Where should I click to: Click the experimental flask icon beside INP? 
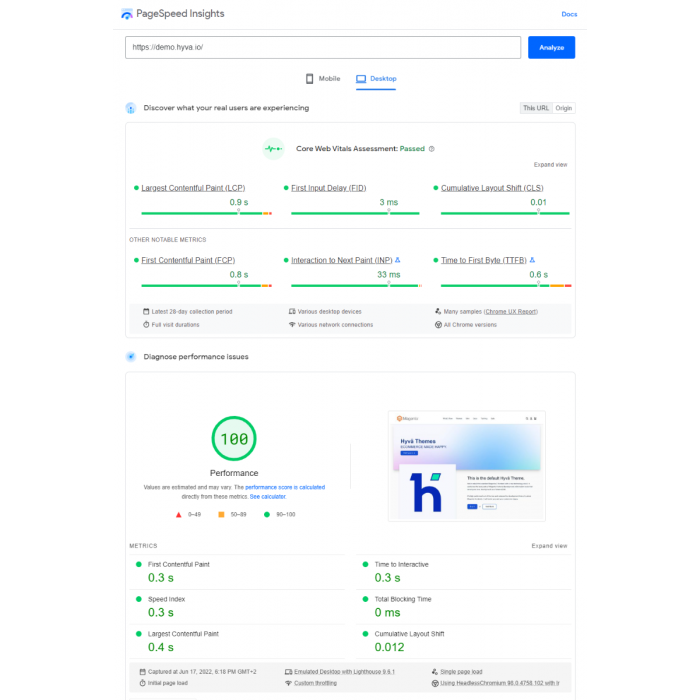tap(398, 260)
